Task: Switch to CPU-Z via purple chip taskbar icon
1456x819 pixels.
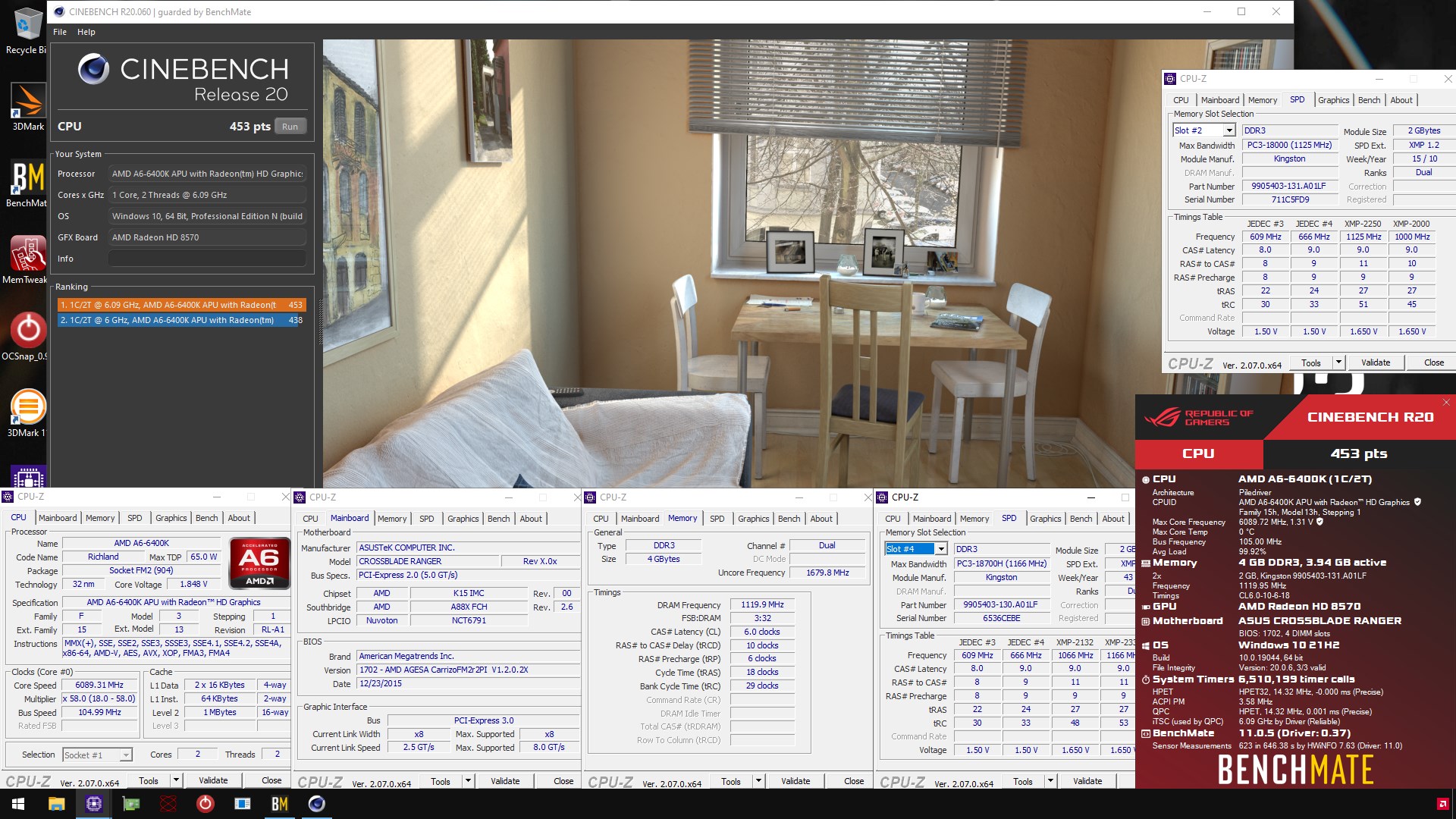Action: [94, 804]
